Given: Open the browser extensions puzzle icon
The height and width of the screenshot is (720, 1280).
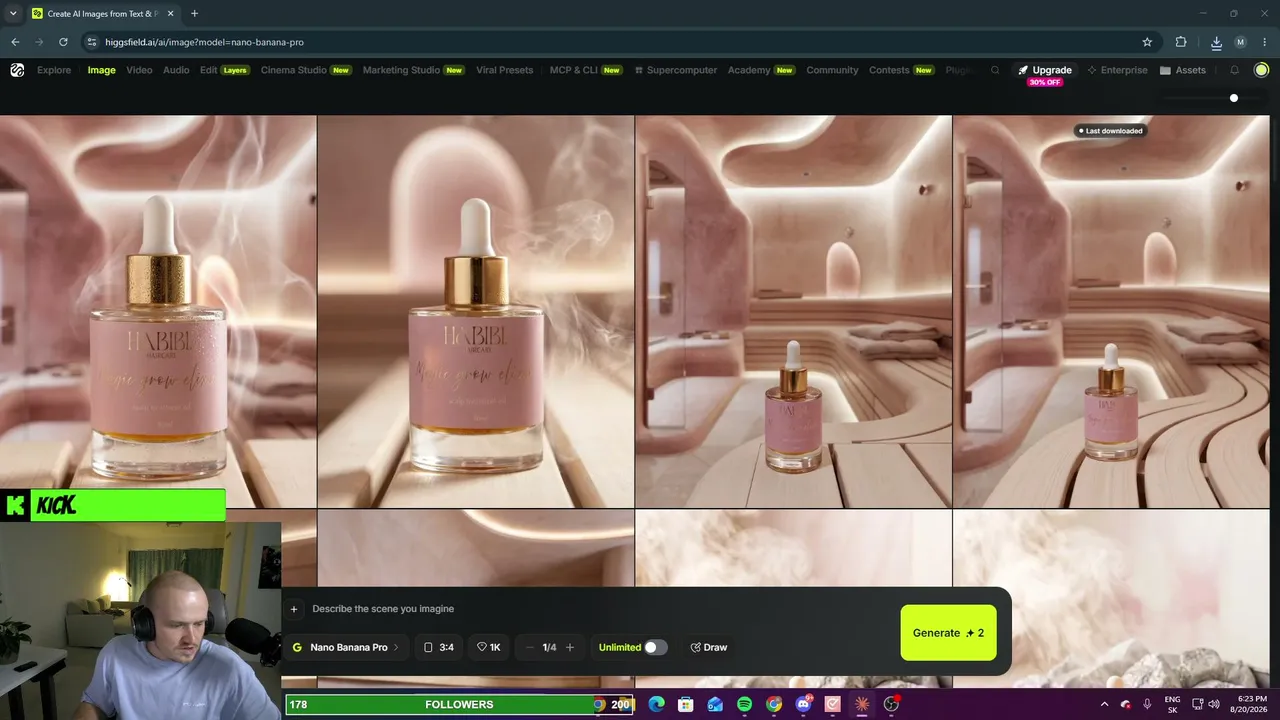Looking at the screenshot, I should click(1181, 42).
